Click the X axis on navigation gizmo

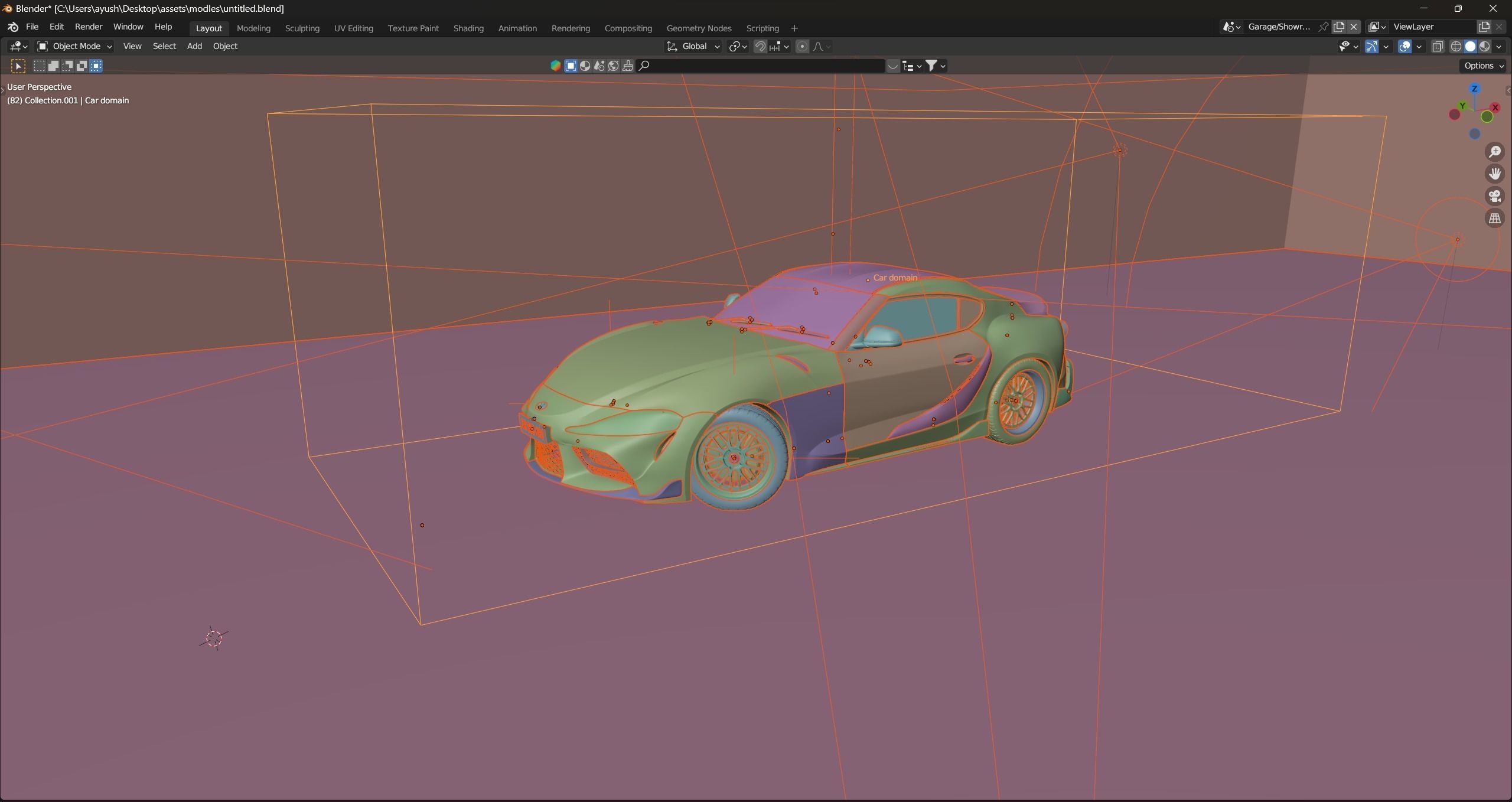point(1495,107)
